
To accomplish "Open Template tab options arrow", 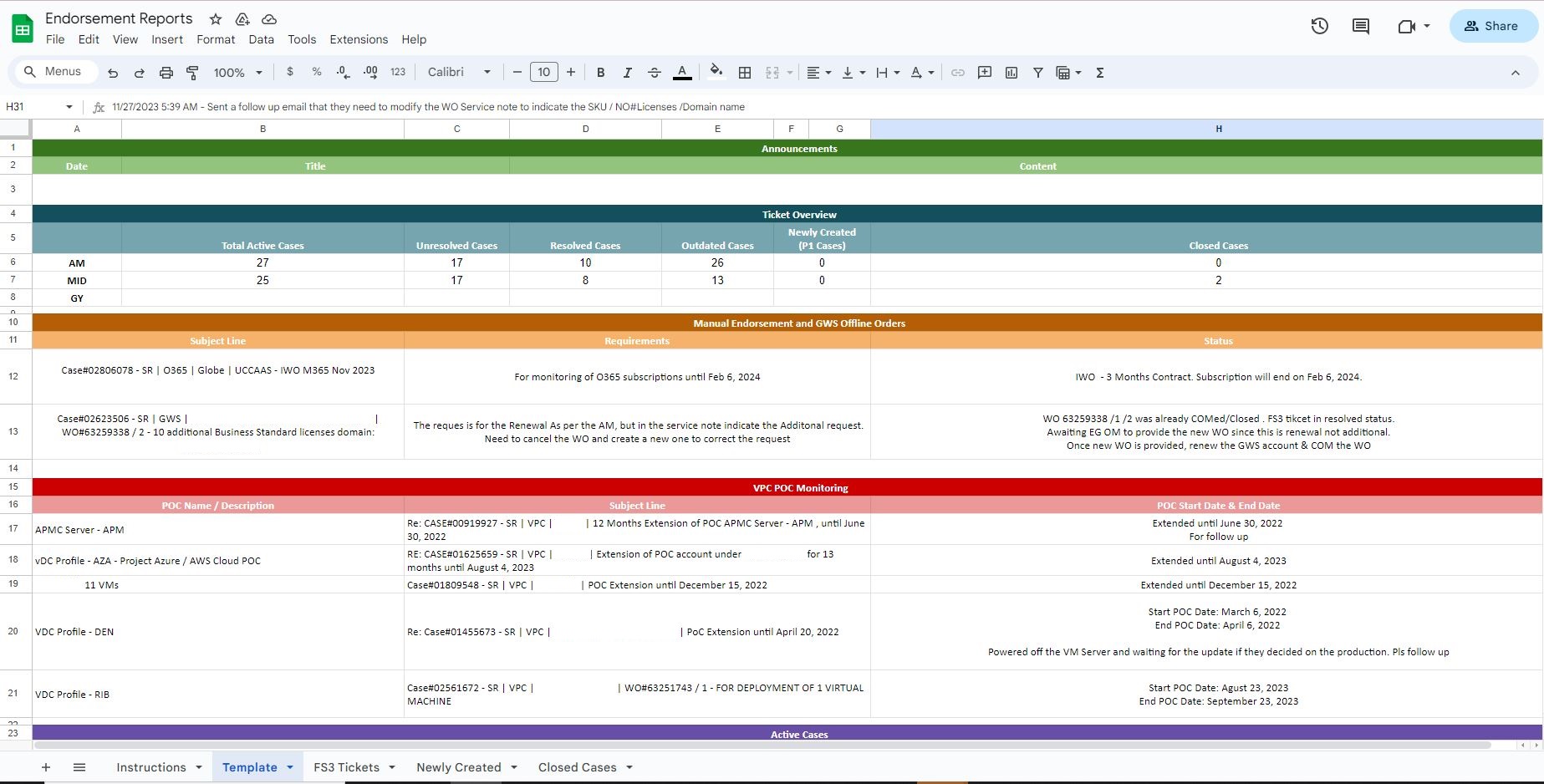I will pyautogui.click(x=290, y=767).
